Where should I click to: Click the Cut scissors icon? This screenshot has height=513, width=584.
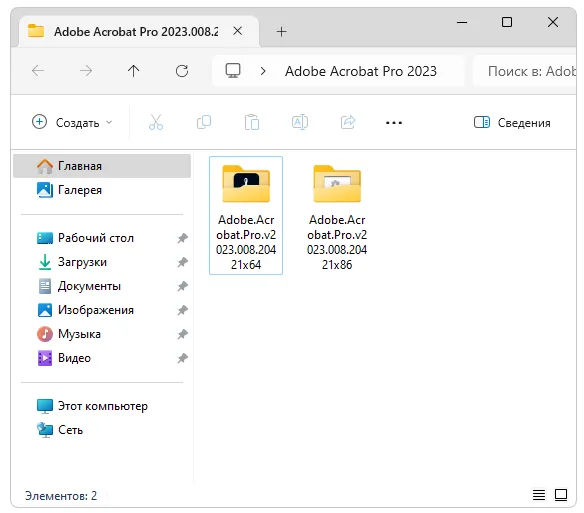click(x=156, y=122)
